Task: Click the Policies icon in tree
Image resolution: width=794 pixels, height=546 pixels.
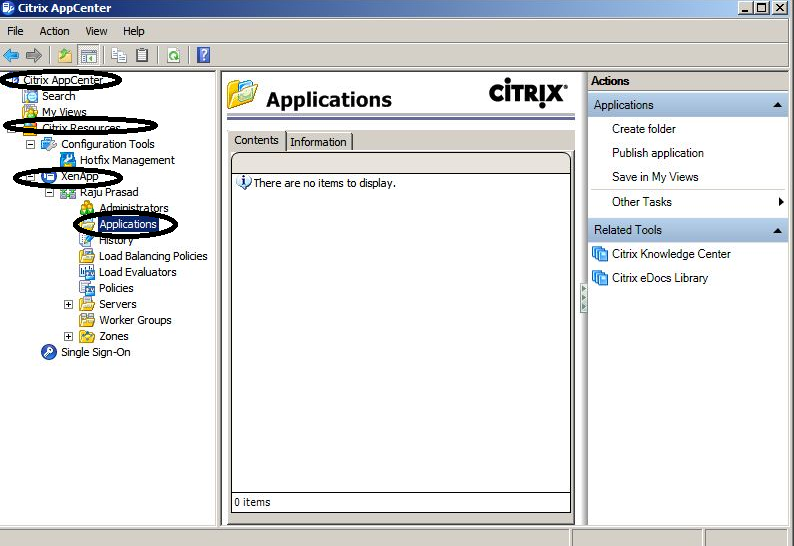Action: [x=87, y=288]
